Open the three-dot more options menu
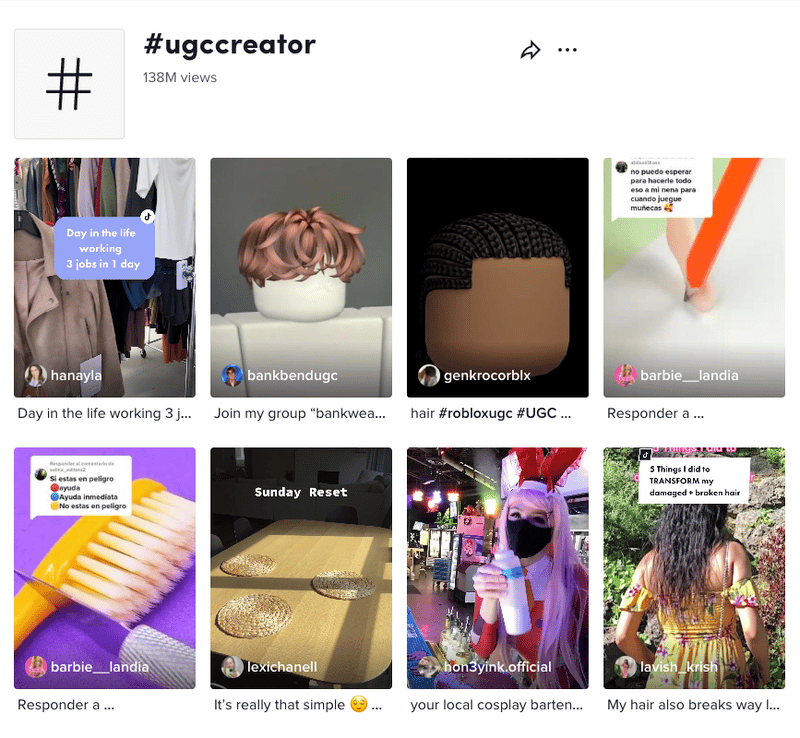Screen dimensions: 800x738 click(567, 50)
